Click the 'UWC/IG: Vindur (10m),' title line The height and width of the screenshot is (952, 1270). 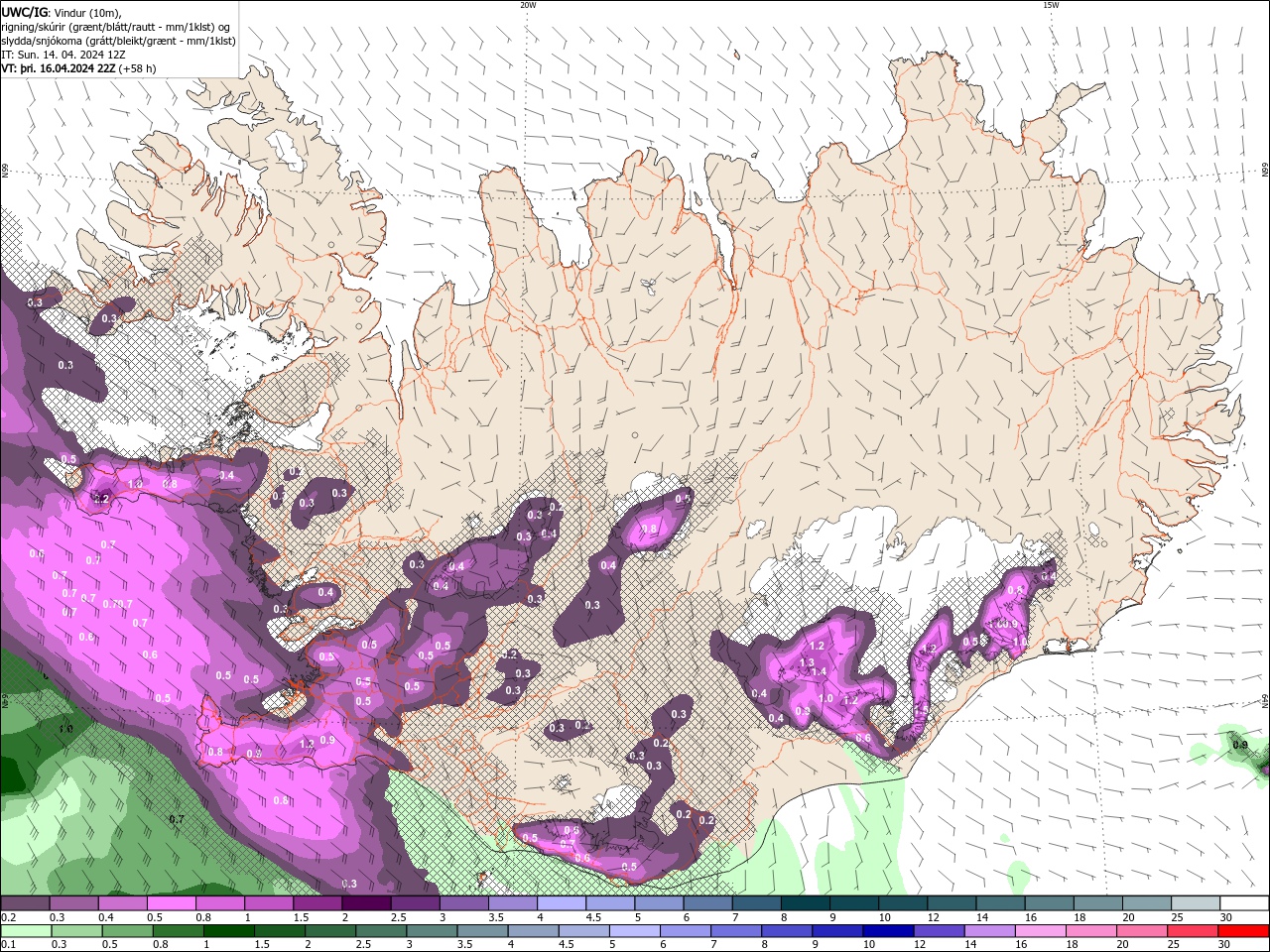(x=62, y=12)
